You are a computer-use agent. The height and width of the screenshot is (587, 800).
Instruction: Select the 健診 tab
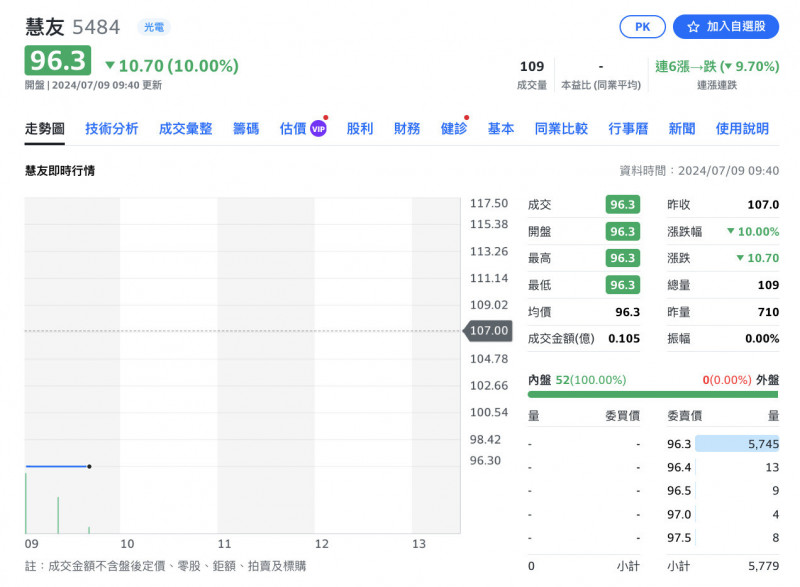pos(454,129)
